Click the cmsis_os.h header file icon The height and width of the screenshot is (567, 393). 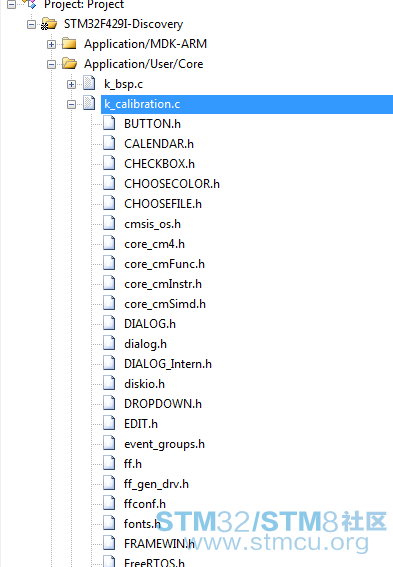109,223
